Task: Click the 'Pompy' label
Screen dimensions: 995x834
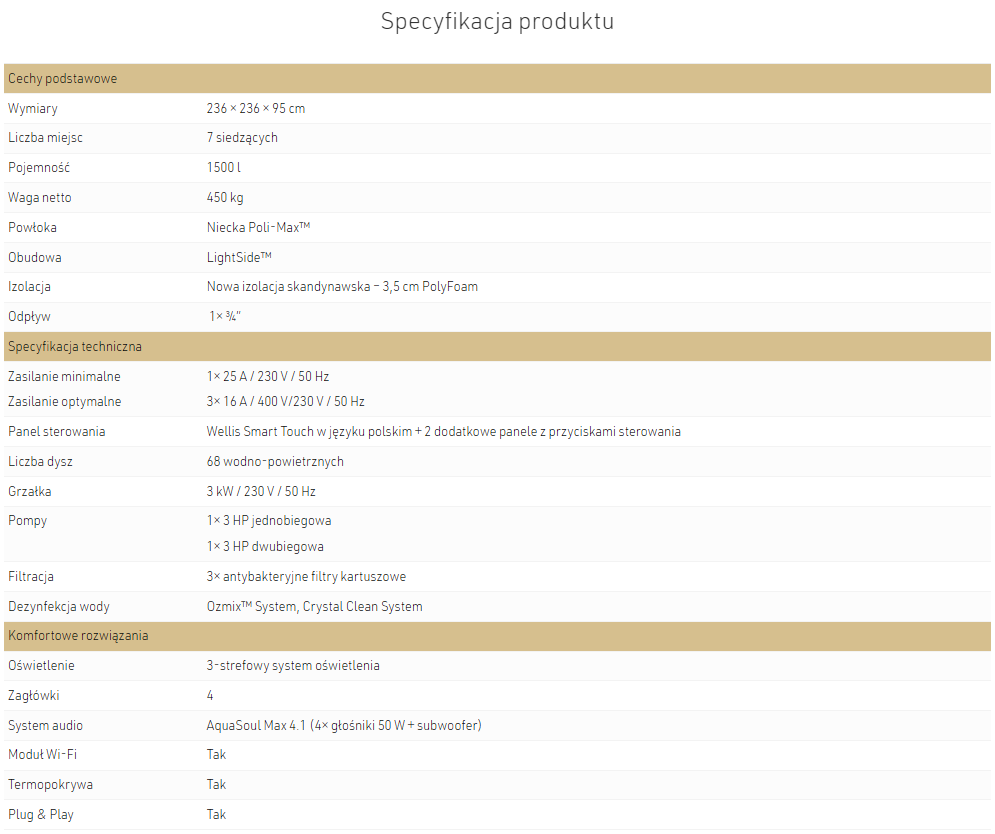Action: click(27, 521)
